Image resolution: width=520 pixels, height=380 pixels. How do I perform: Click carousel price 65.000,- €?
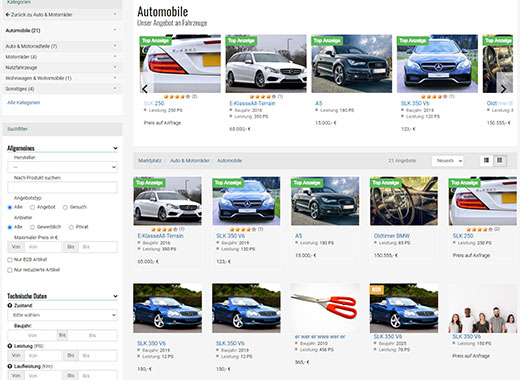[240, 129]
